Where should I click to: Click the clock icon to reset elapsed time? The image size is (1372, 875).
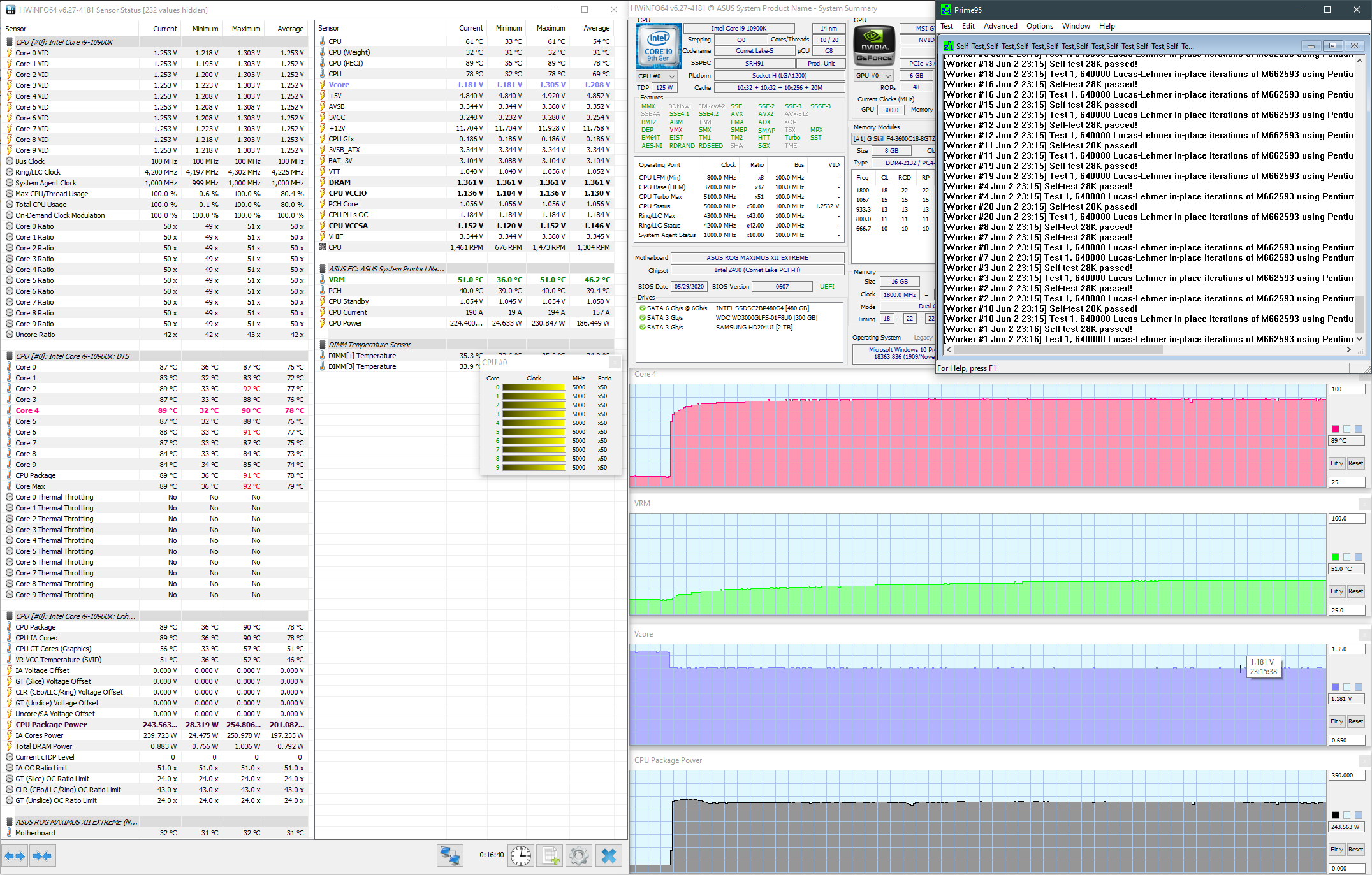tap(521, 855)
